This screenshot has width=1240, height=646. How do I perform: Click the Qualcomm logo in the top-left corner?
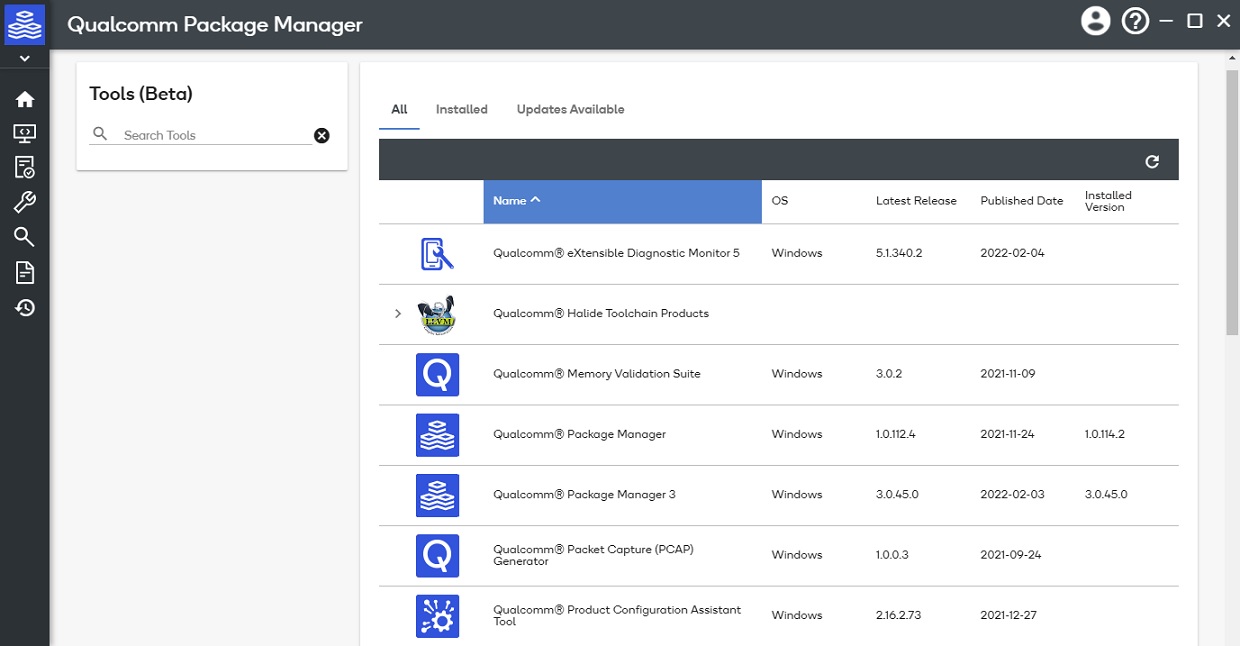tap(24, 24)
